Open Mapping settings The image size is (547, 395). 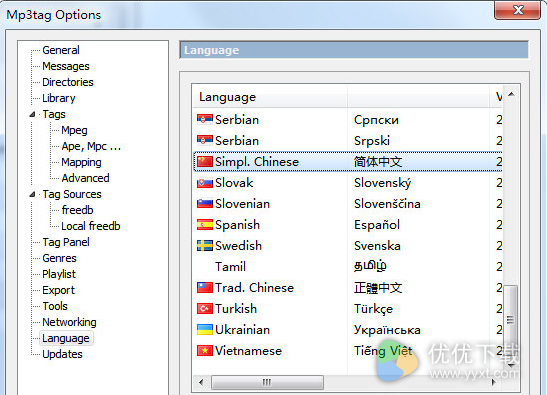click(x=81, y=162)
